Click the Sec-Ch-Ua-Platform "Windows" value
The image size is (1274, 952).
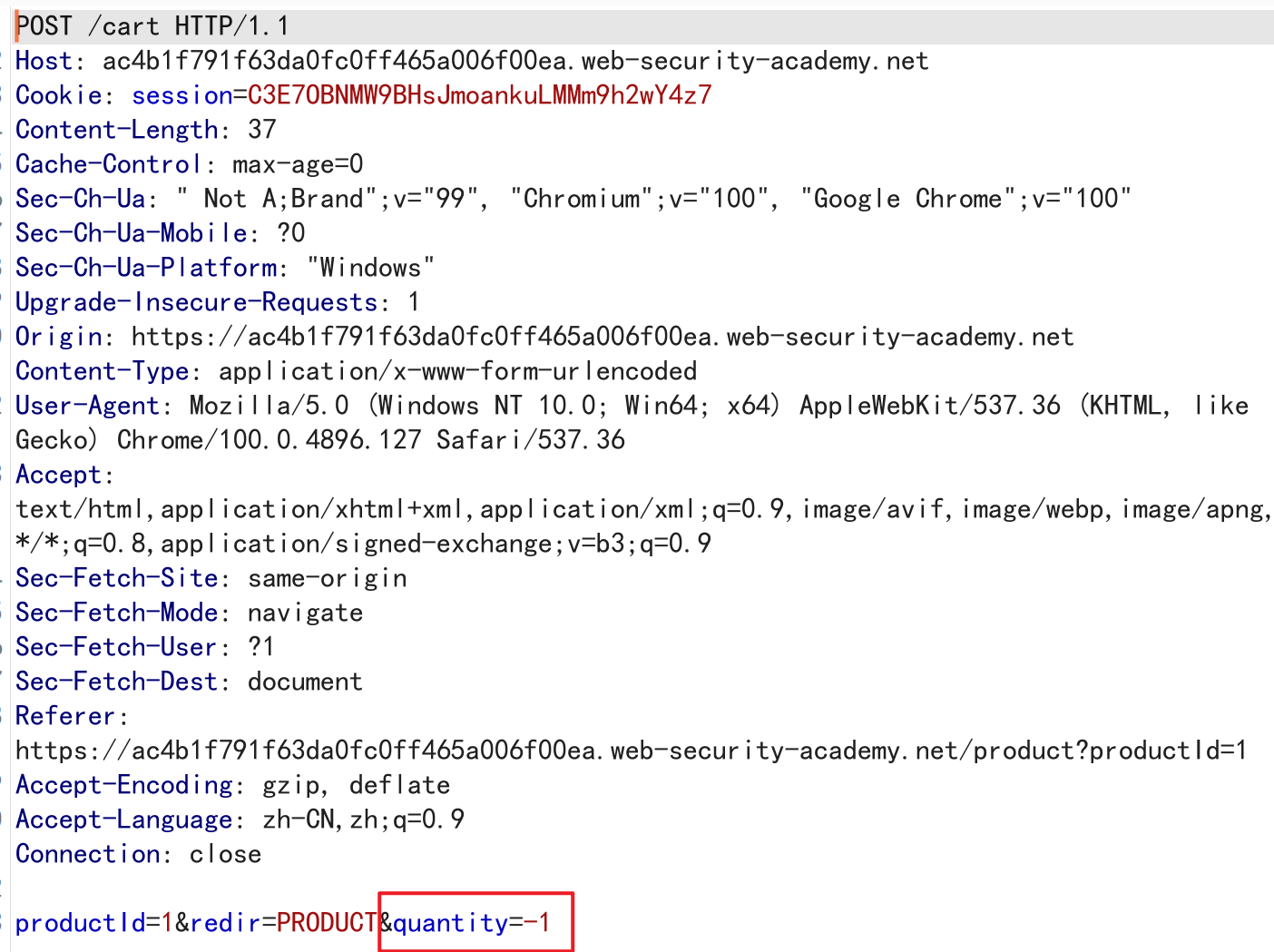tap(370, 268)
